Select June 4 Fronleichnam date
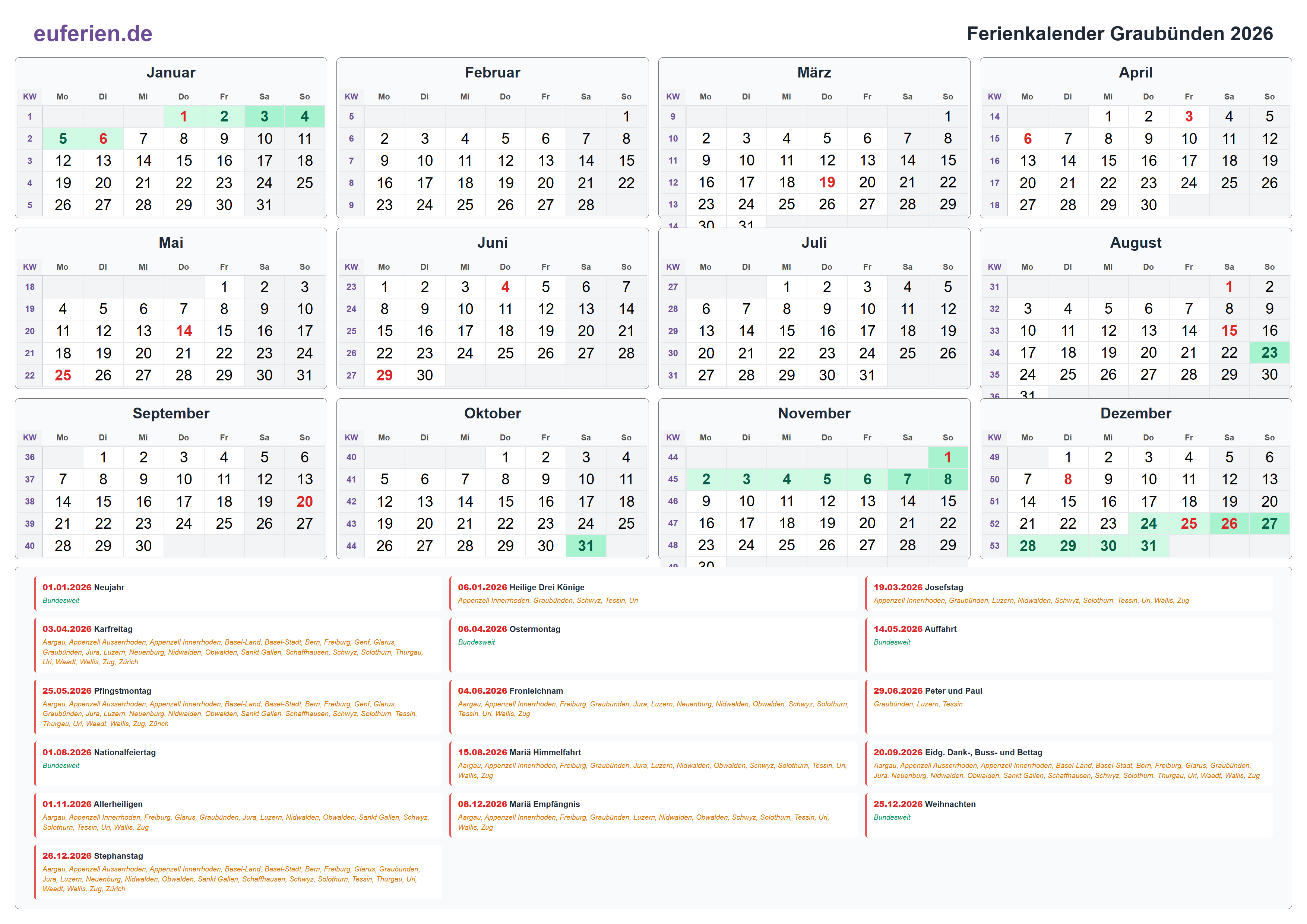The height and width of the screenshot is (924, 1307). coord(505,288)
